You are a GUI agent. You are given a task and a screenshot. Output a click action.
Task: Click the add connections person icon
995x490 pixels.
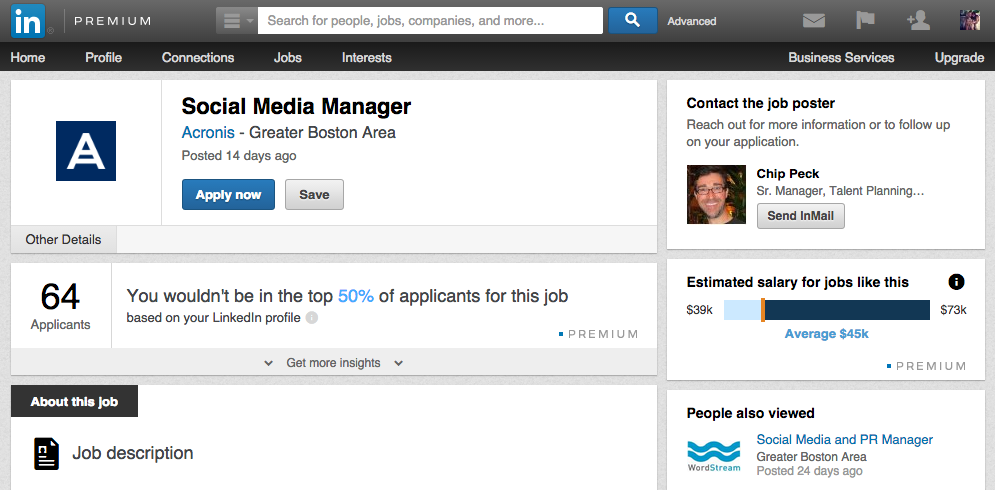pos(918,20)
